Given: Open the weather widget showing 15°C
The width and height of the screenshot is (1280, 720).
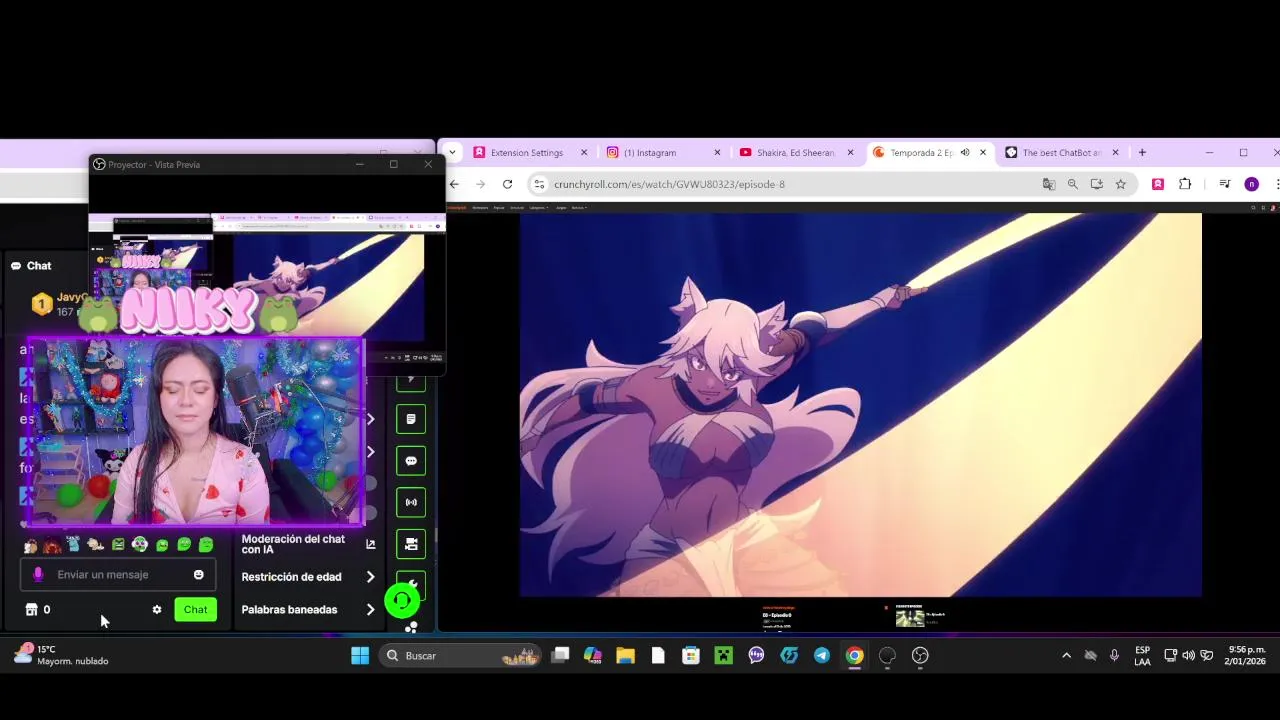Looking at the screenshot, I should click(60, 656).
